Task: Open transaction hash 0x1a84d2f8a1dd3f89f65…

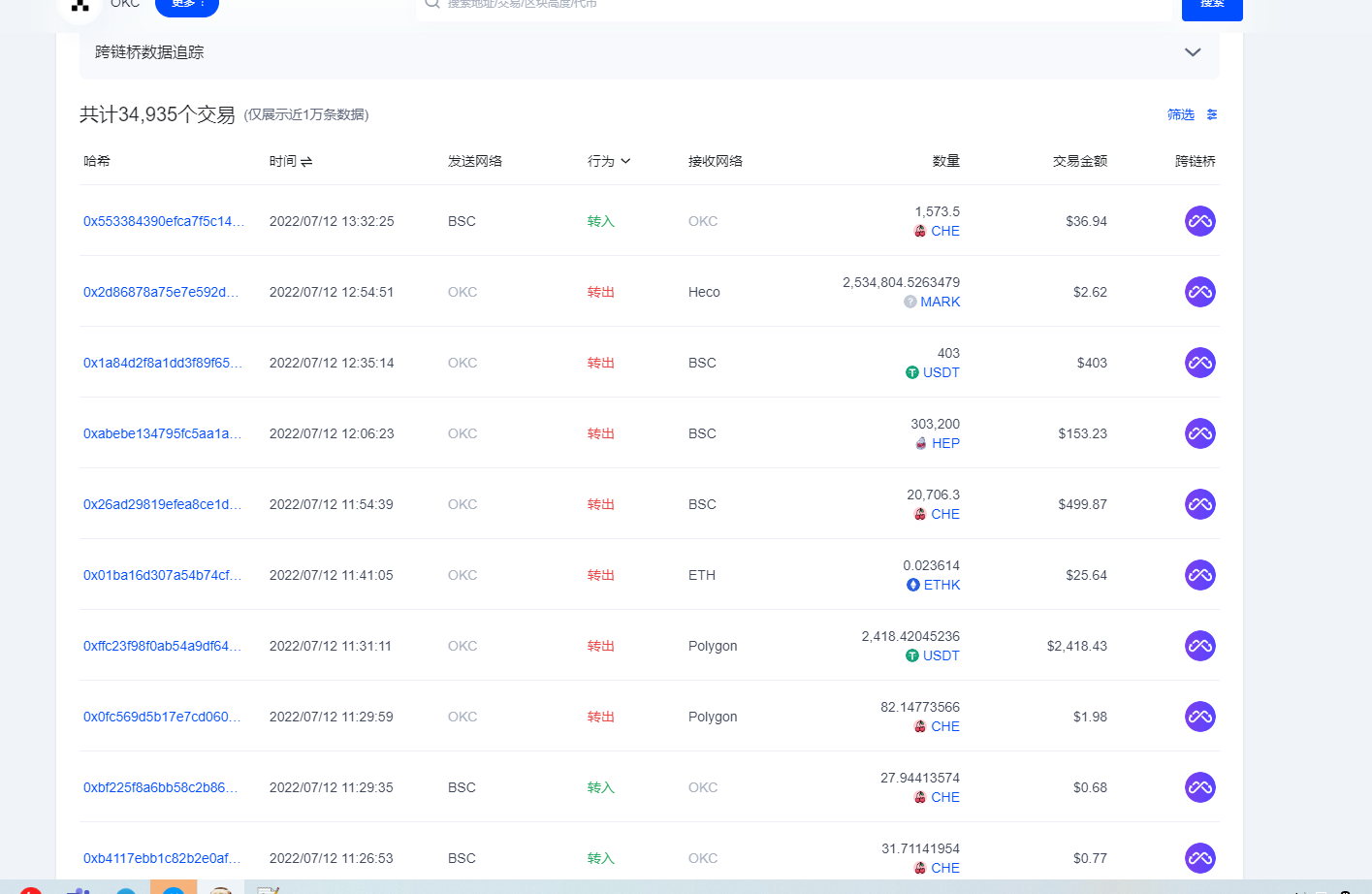Action: 163,363
